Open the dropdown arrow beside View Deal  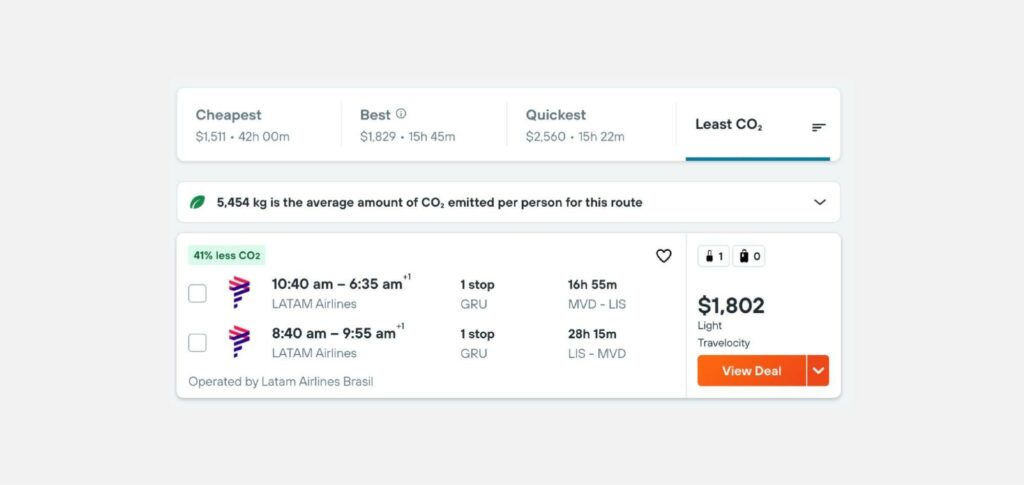(818, 371)
